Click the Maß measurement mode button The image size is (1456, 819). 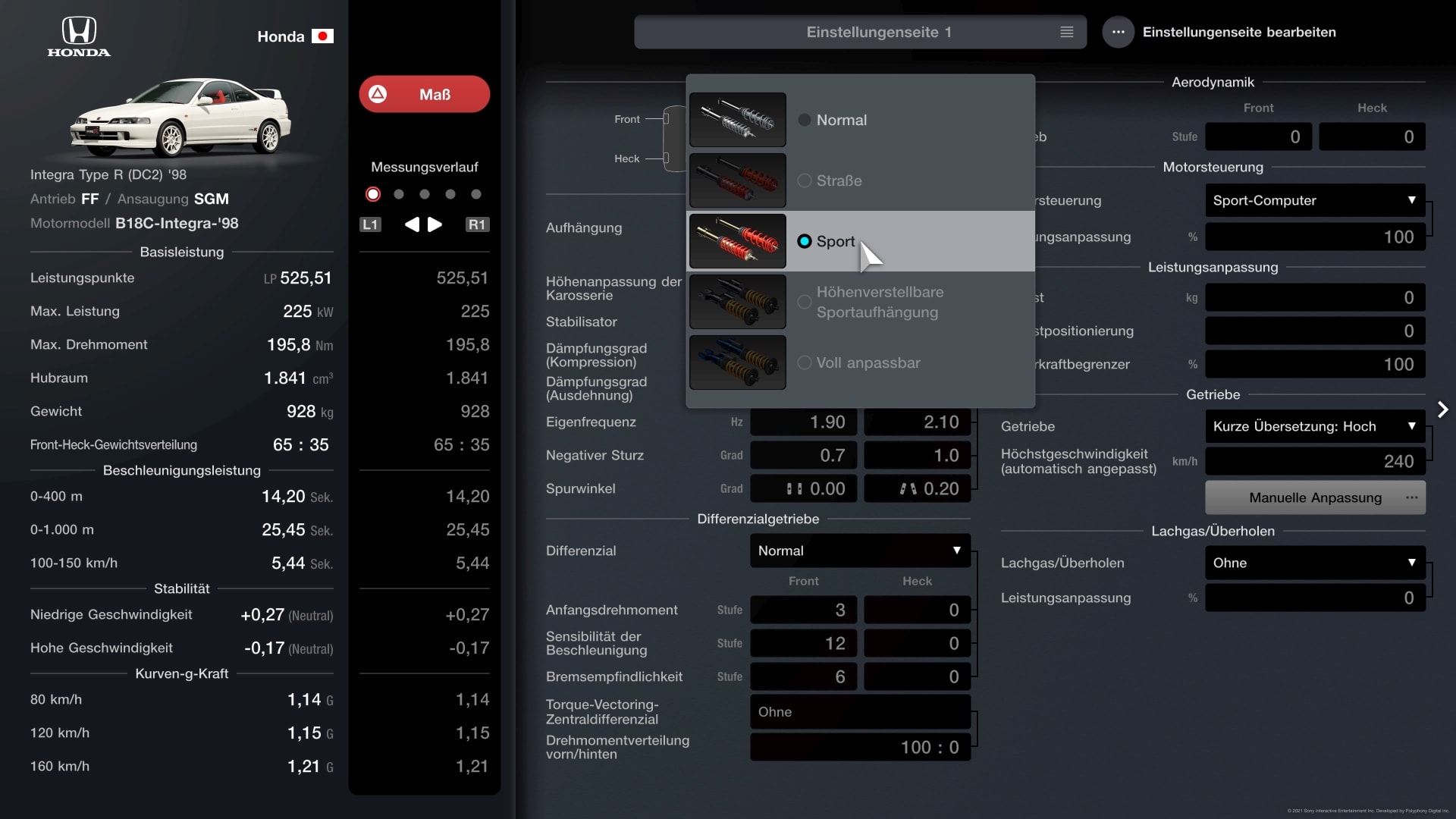[x=424, y=94]
